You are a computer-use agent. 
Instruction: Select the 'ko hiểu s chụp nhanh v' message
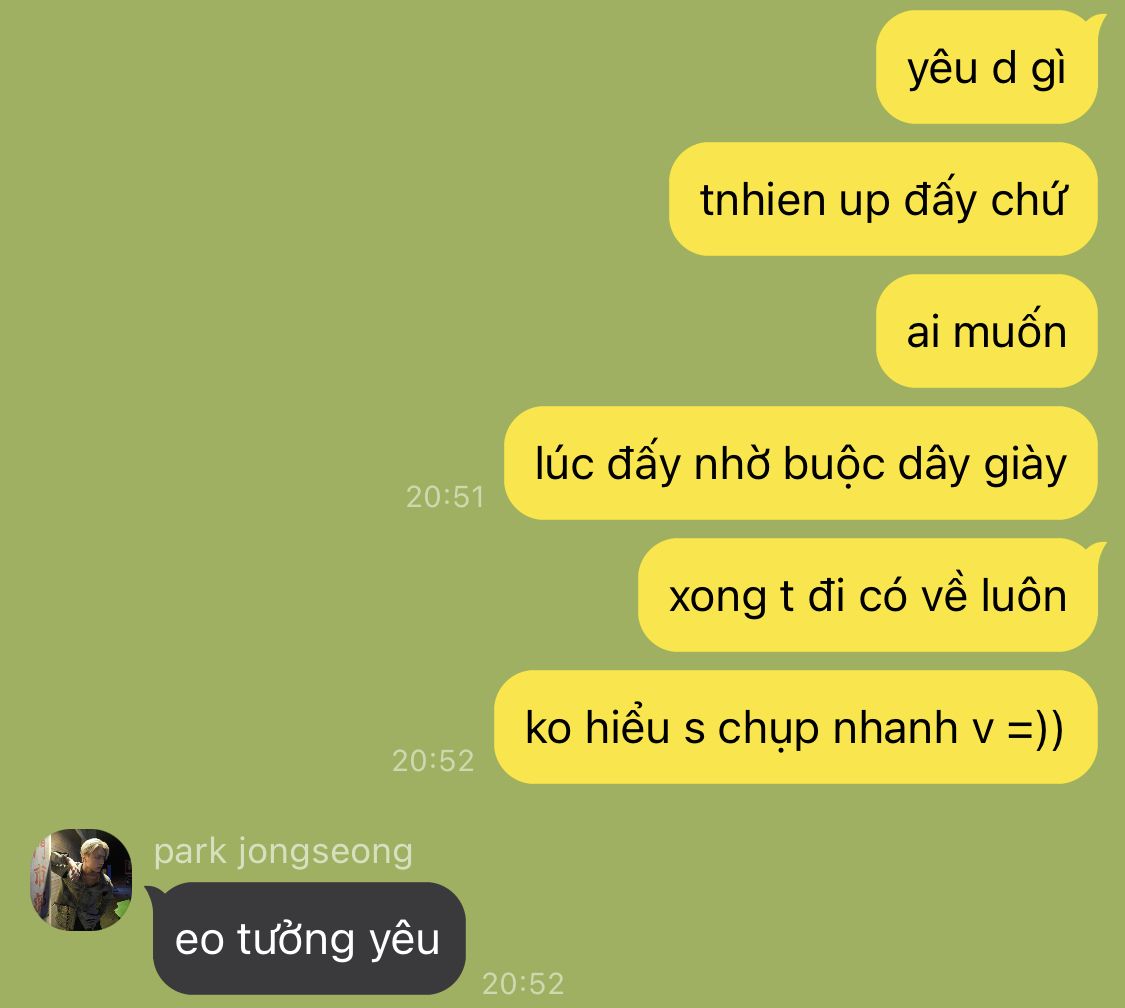tap(796, 727)
